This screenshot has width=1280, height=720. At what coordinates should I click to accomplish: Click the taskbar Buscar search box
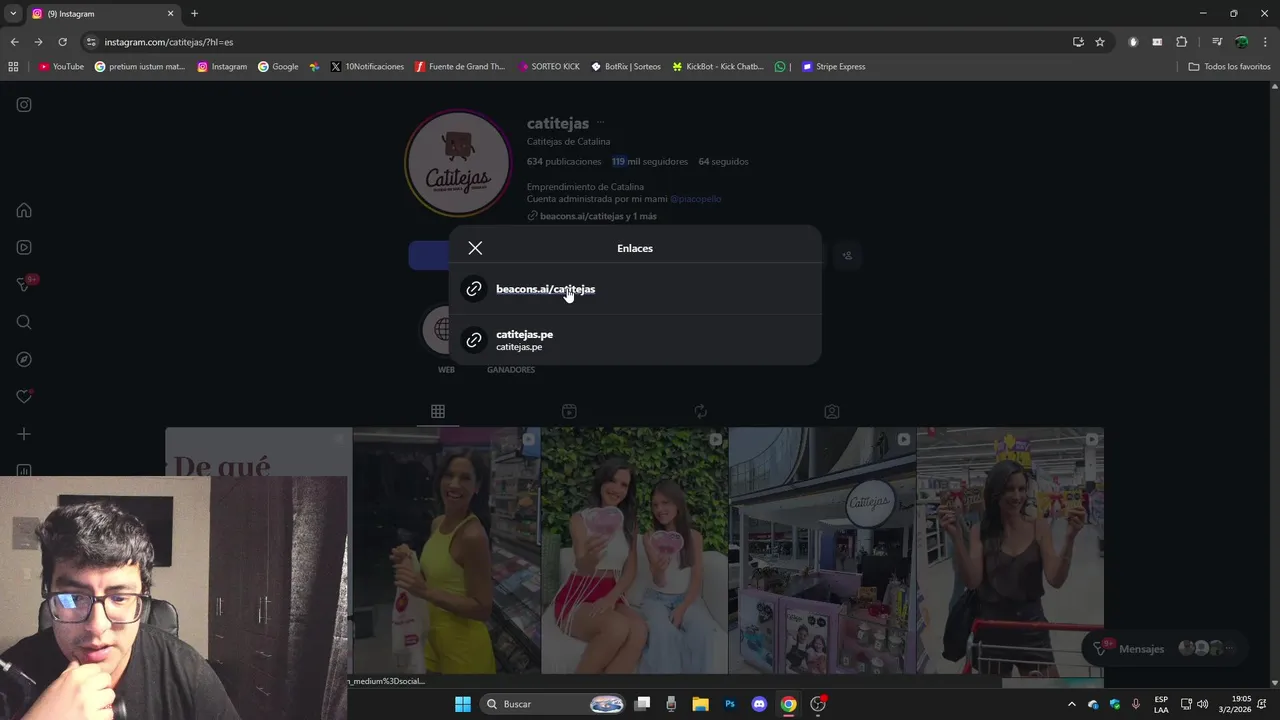click(x=555, y=704)
